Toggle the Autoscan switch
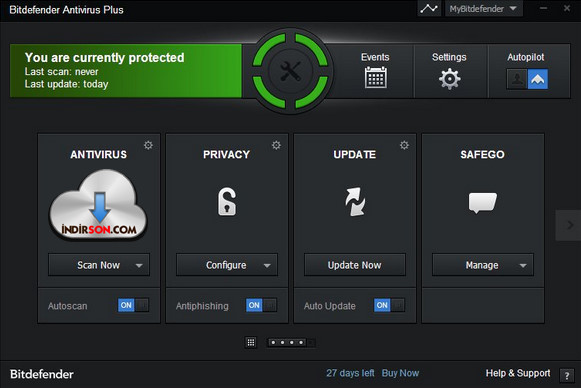 click(x=133, y=305)
